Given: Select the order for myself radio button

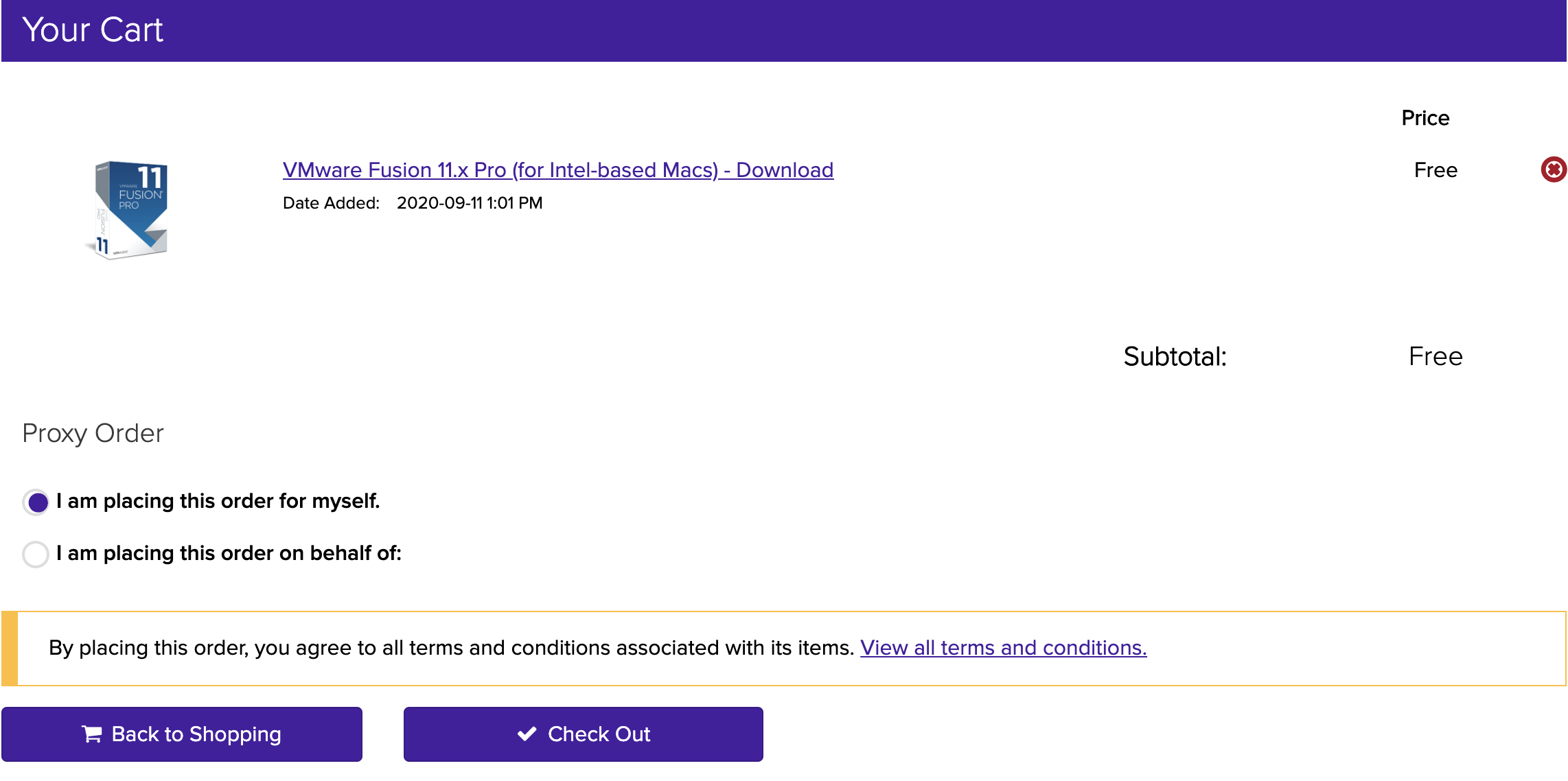Looking at the screenshot, I should pyautogui.click(x=36, y=502).
